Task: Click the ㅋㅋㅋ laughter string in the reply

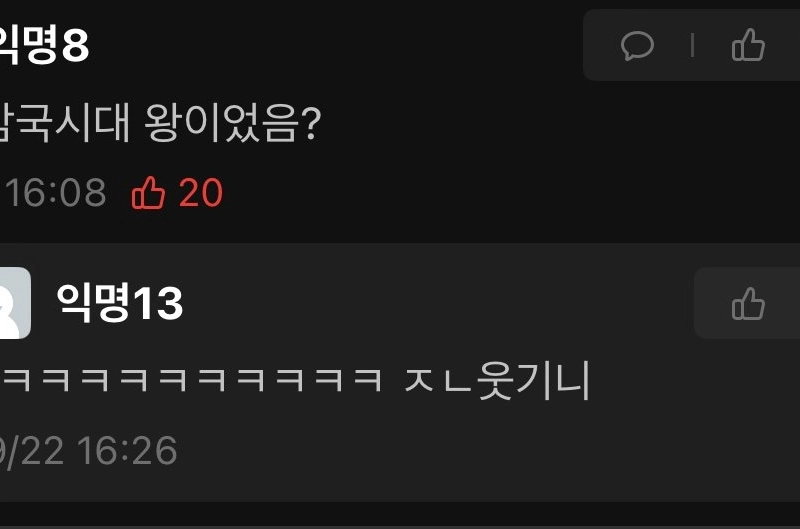Action: click(x=192, y=381)
